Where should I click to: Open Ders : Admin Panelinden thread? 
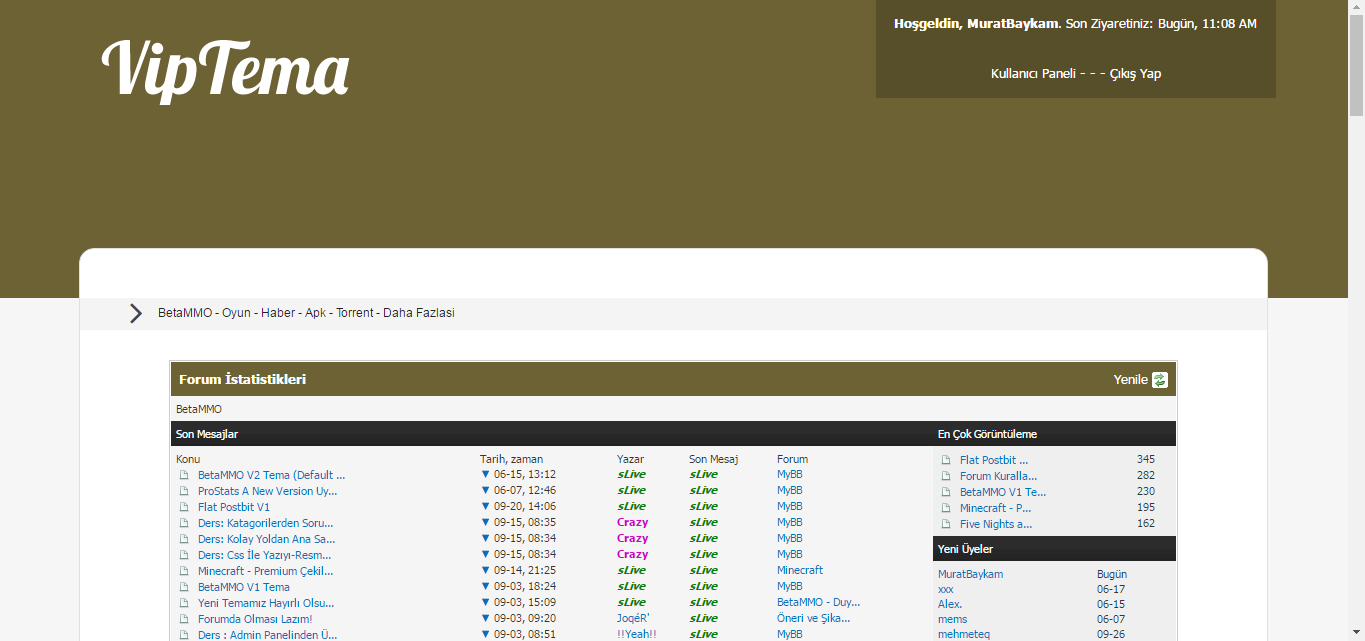tap(268, 635)
